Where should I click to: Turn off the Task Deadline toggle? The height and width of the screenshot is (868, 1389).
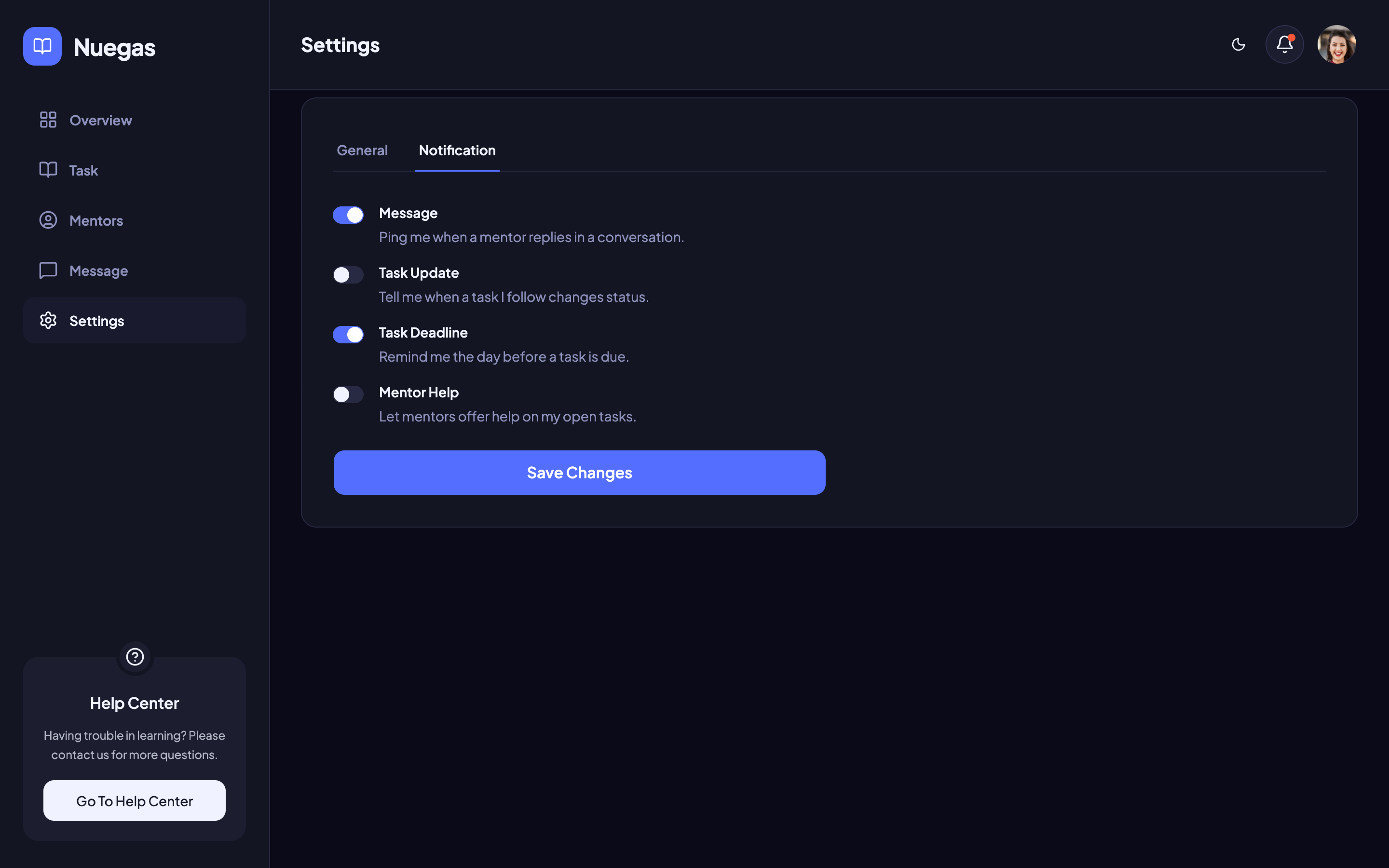point(348,334)
